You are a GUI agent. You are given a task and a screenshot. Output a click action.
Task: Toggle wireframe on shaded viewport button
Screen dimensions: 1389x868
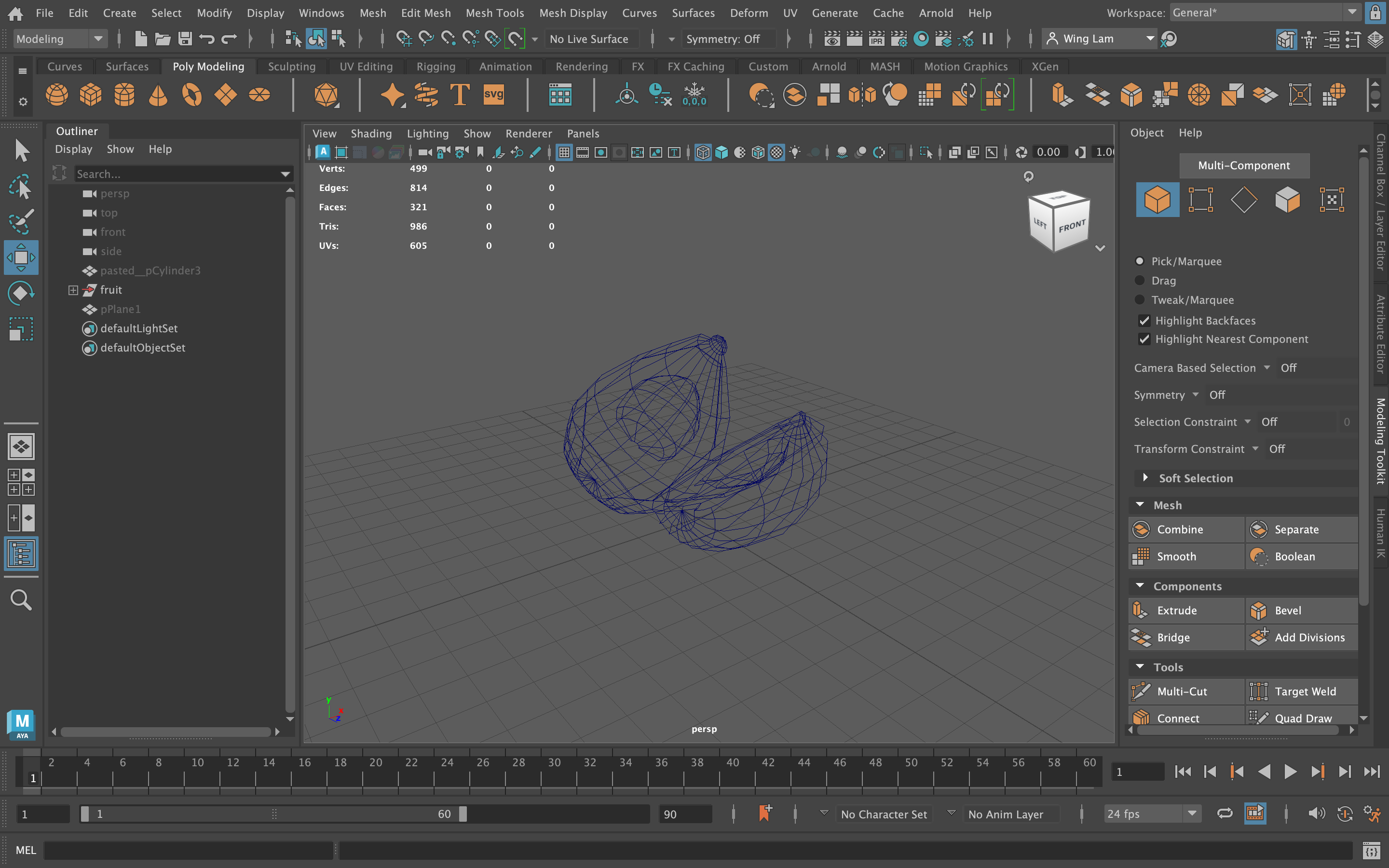coord(758,152)
